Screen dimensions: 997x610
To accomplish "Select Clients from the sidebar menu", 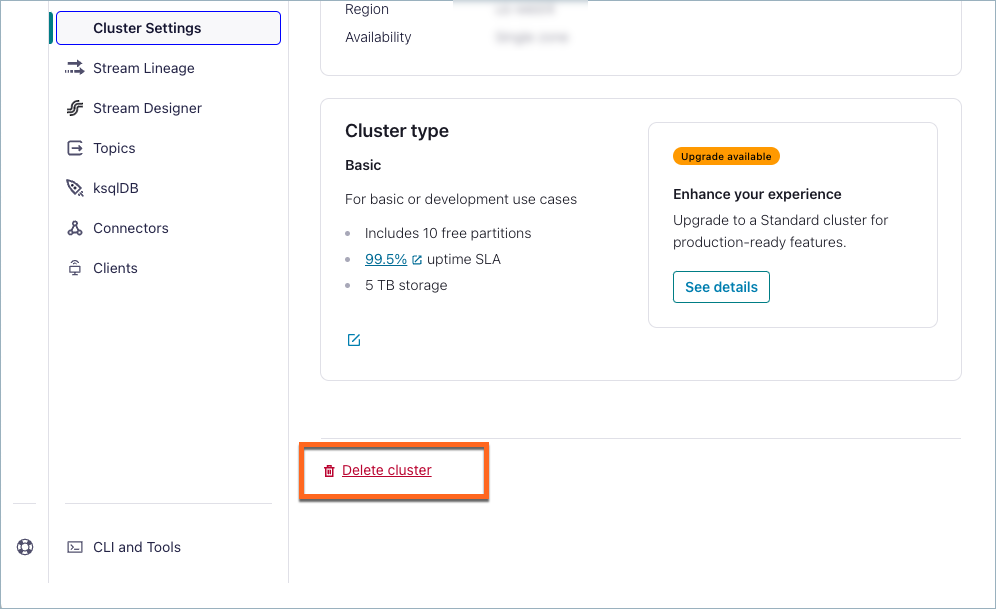I will click(x=114, y=267).
